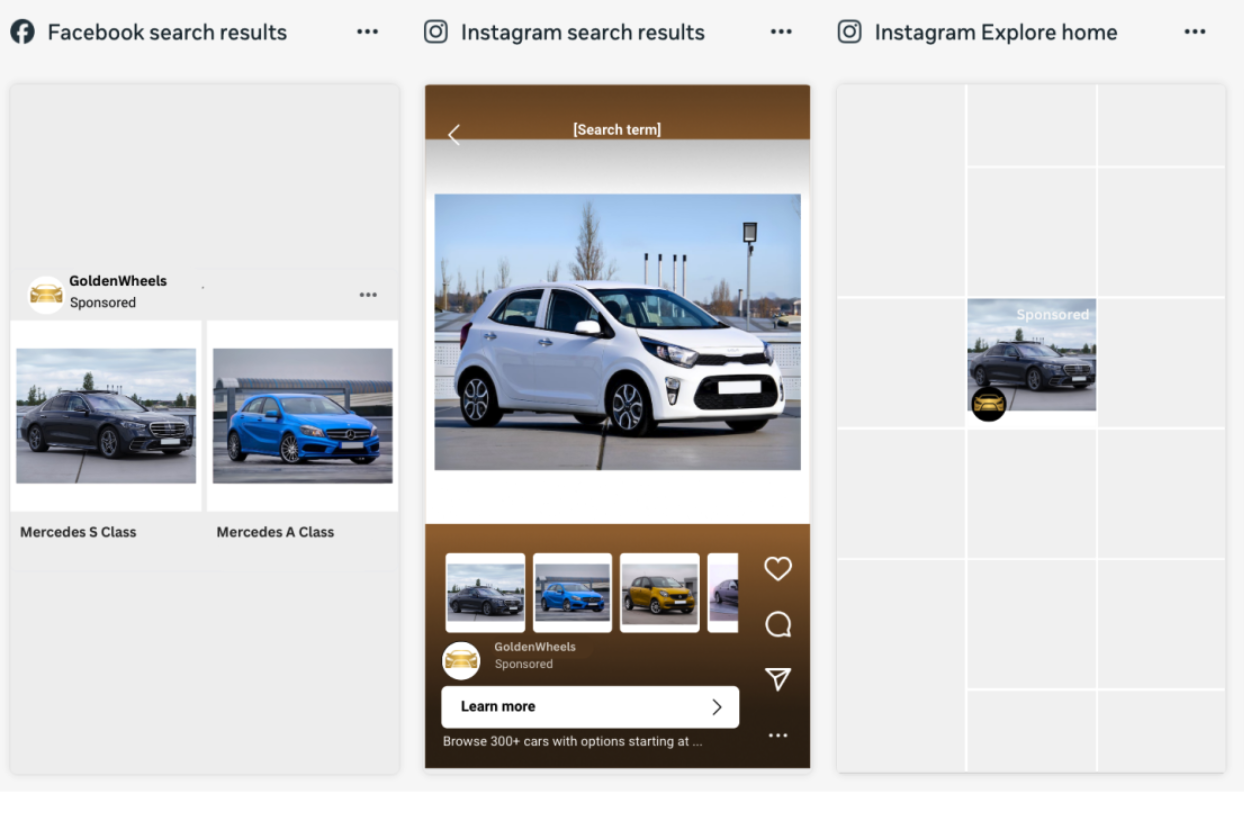Click the heart like icon
This screenshot has width=1244, height=836.
(778, 569)
